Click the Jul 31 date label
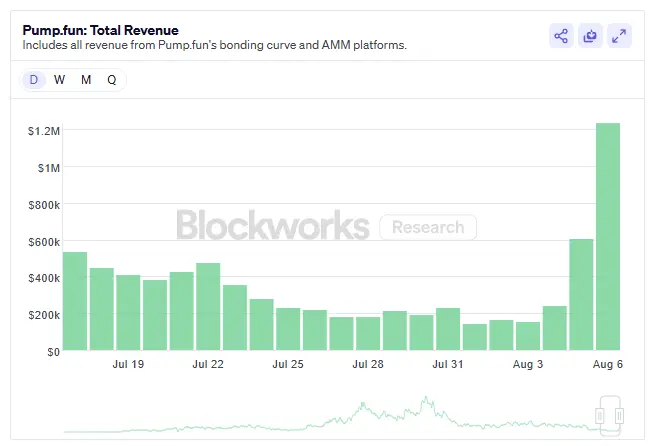Image resolution: width=651 pixels, height=446 pixels. click(x=448, y=364)
